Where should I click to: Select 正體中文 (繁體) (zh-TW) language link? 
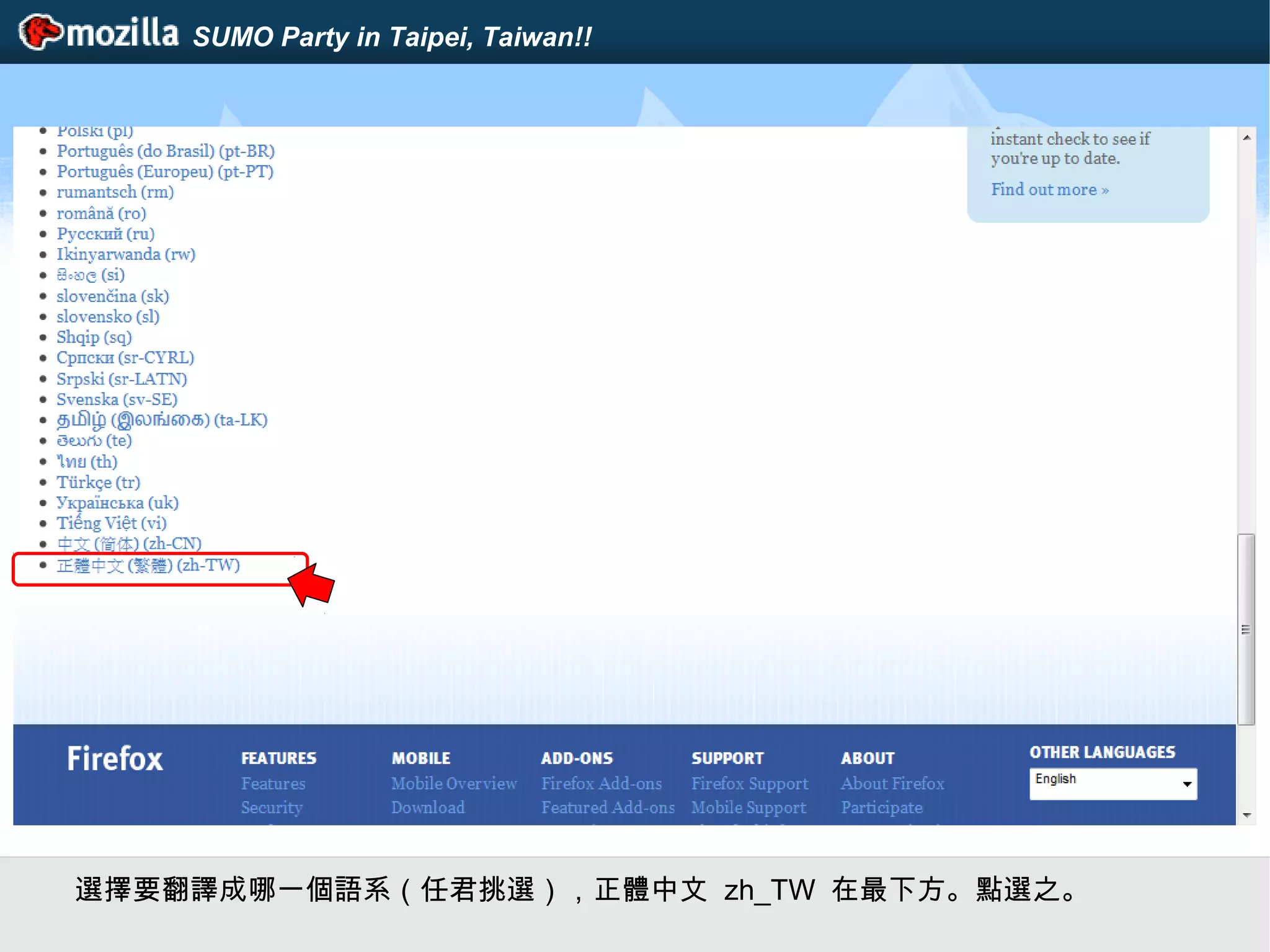pyautogui.click(x=148, y=565)
